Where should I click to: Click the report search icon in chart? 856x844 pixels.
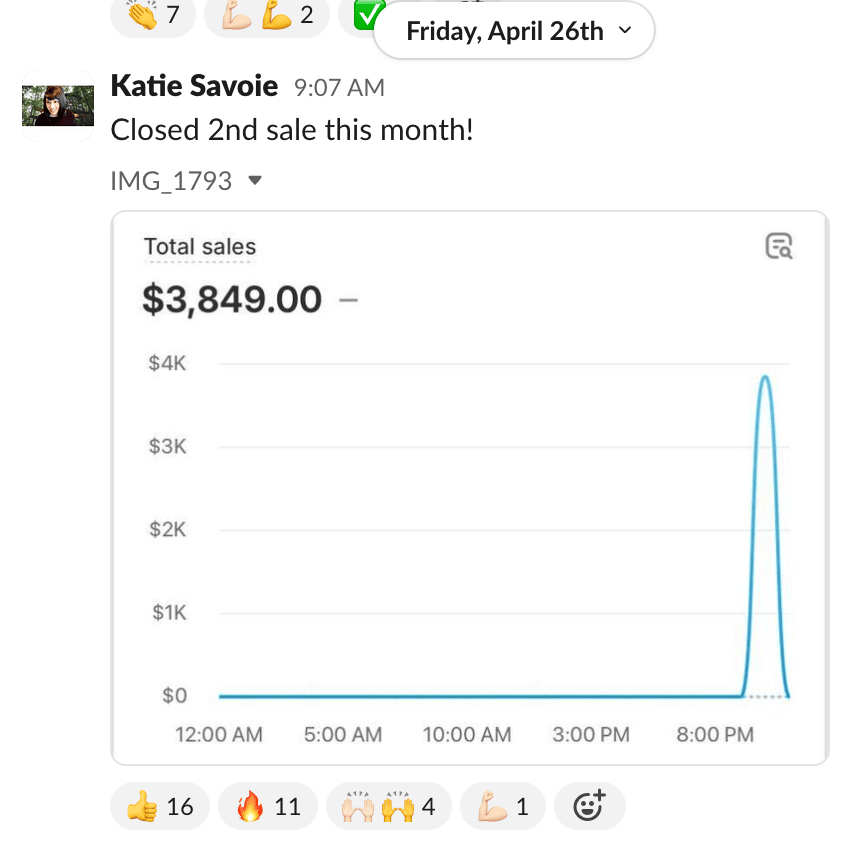point(779,246)
